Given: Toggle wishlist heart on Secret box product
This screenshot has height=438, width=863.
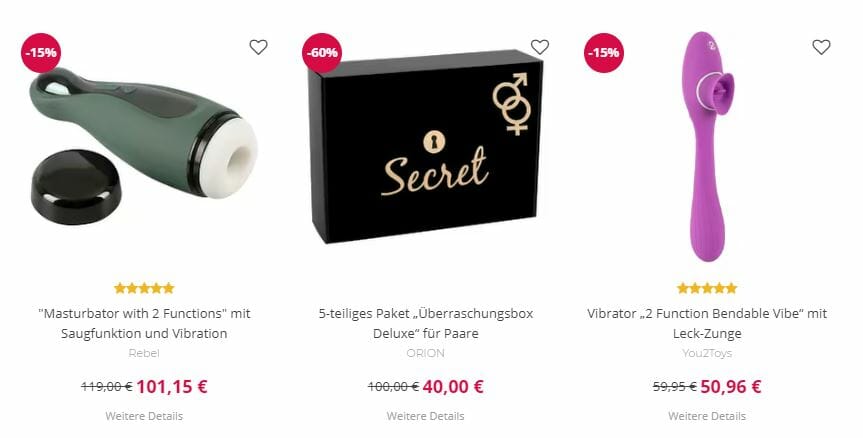Looking at the screenshot, I should click(x=540, y=47).
